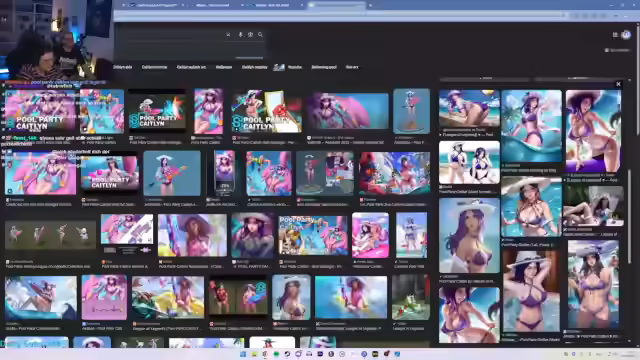Open side panel image of Caitlyn with white hat
The width and height of the screenshot is (640, 360).
469,236
